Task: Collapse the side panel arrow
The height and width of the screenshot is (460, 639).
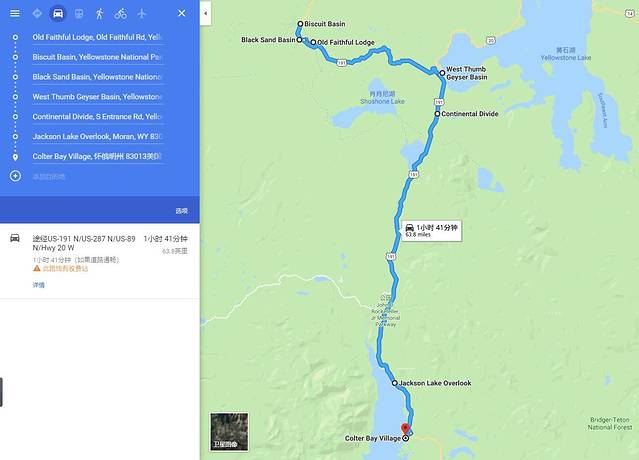Action: click(205, 13)
